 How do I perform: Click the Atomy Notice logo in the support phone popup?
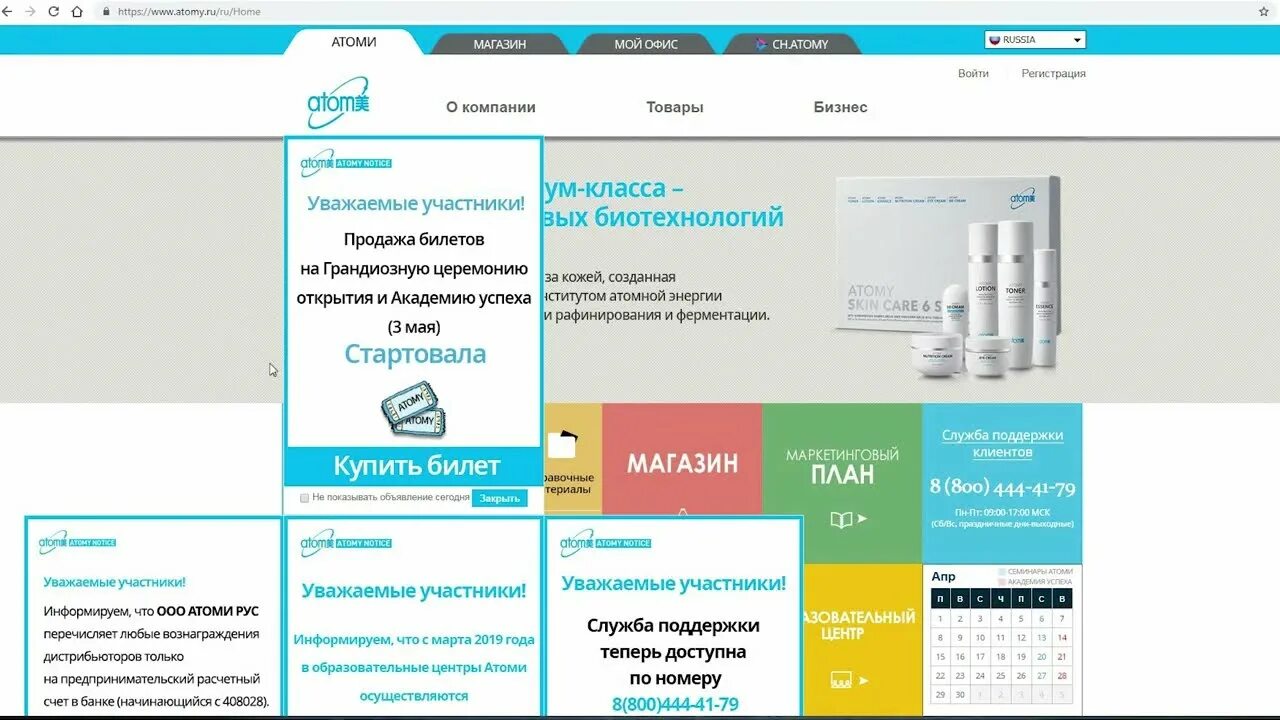pos(605,542)
